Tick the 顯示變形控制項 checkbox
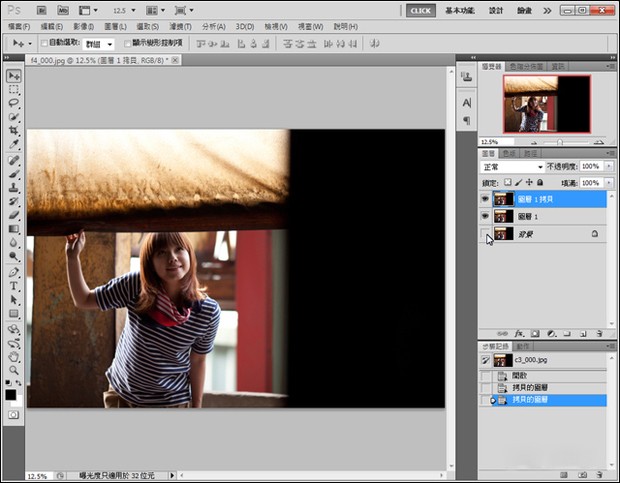Viewport: 620px width, 483px height. tap(128, 44)
